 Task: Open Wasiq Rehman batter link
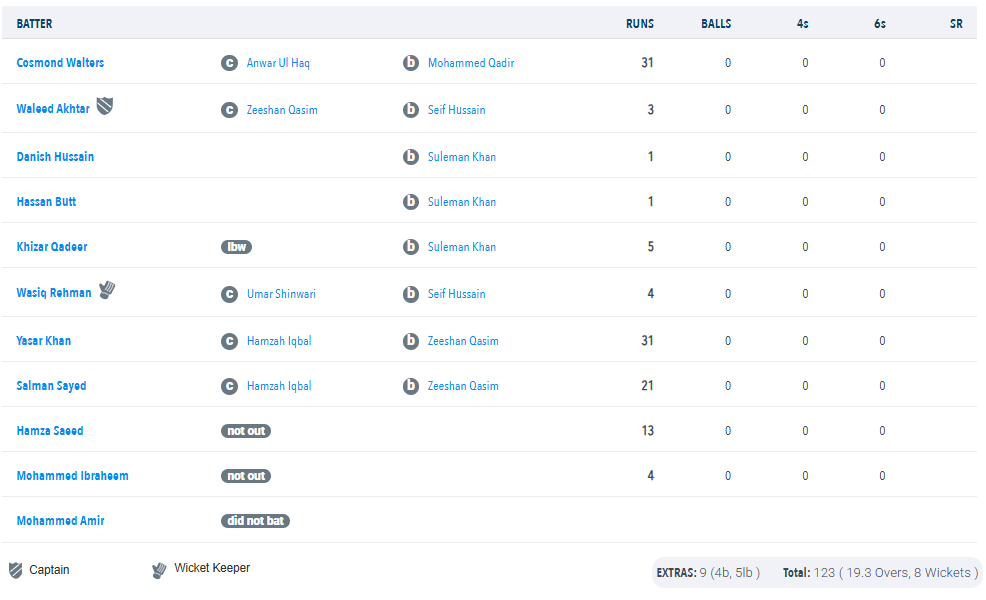(x=54, y=293)
